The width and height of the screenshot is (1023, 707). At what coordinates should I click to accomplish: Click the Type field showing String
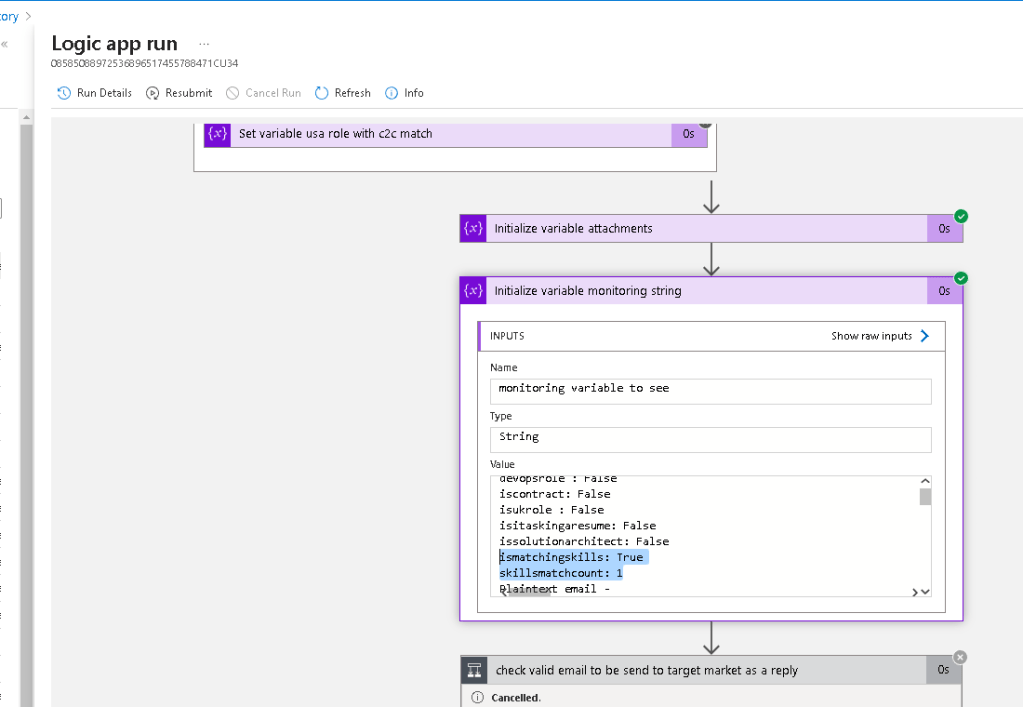tap(710, 440)
